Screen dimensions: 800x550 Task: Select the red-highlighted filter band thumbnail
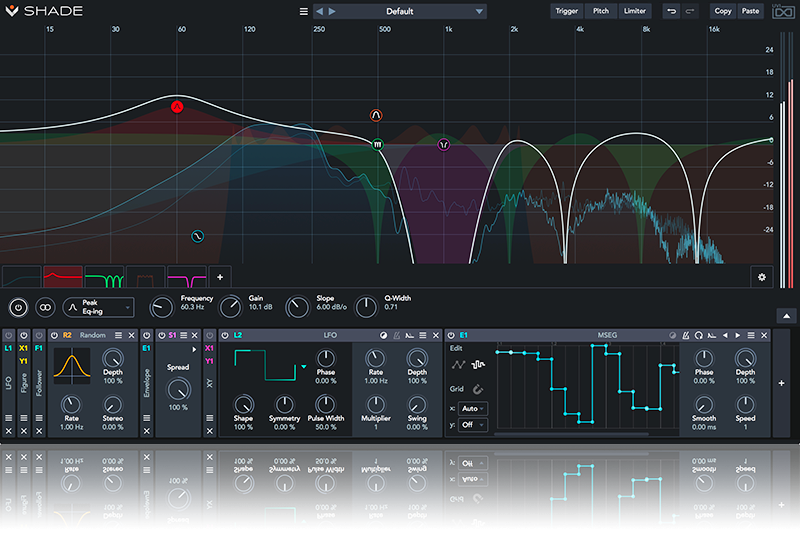point(62,276)
